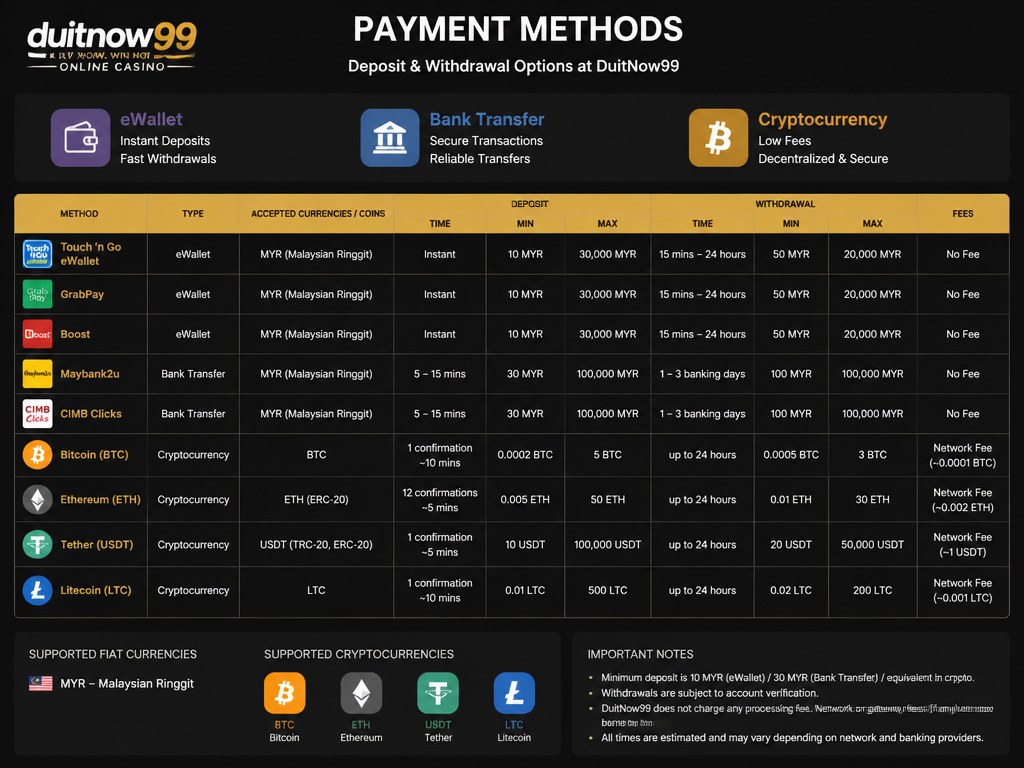1024x768 pixels.
Task: Click the LTC Litecoin icon under Supported Cryptocurrencies
Action: (514, 693)
